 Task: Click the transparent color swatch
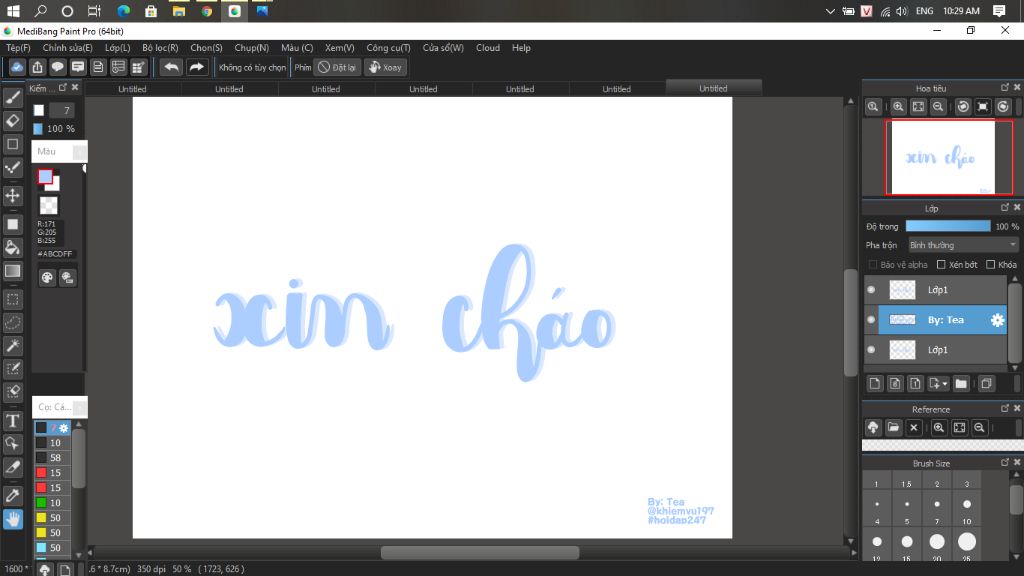click(x=48, y=206)
